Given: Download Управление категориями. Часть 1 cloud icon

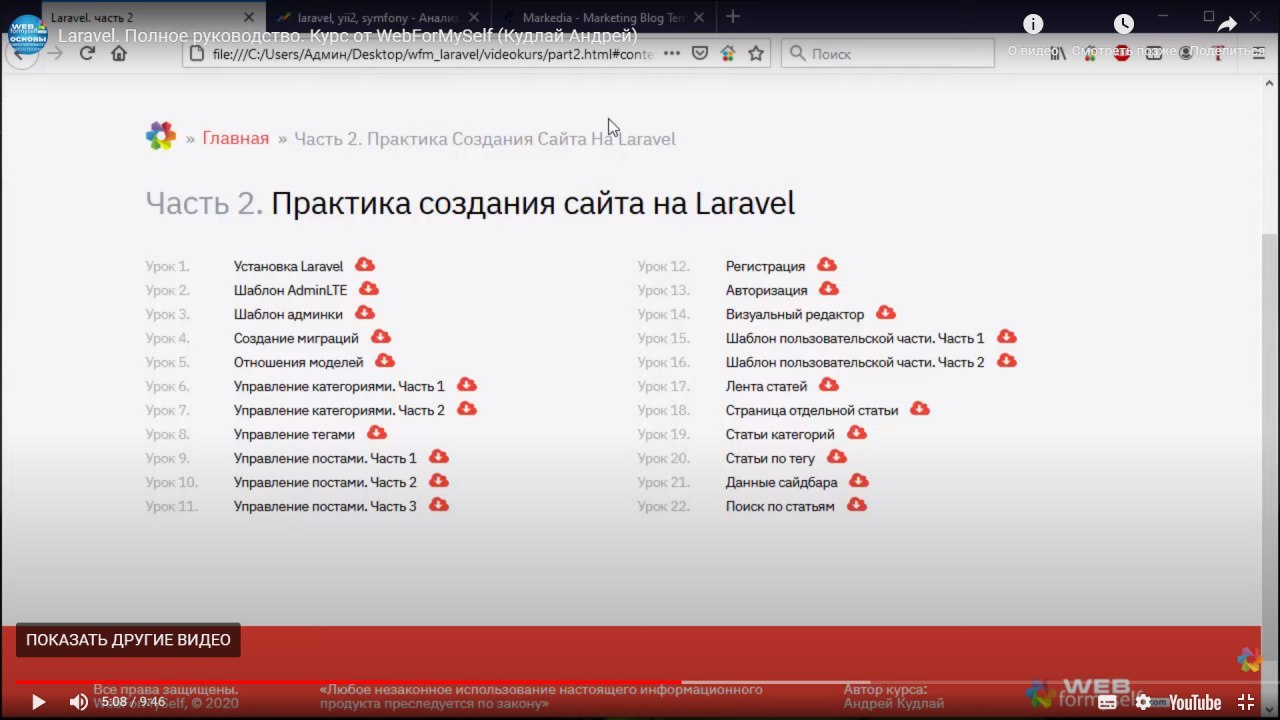Looking at the screenshot, I should tap(467, 385).
